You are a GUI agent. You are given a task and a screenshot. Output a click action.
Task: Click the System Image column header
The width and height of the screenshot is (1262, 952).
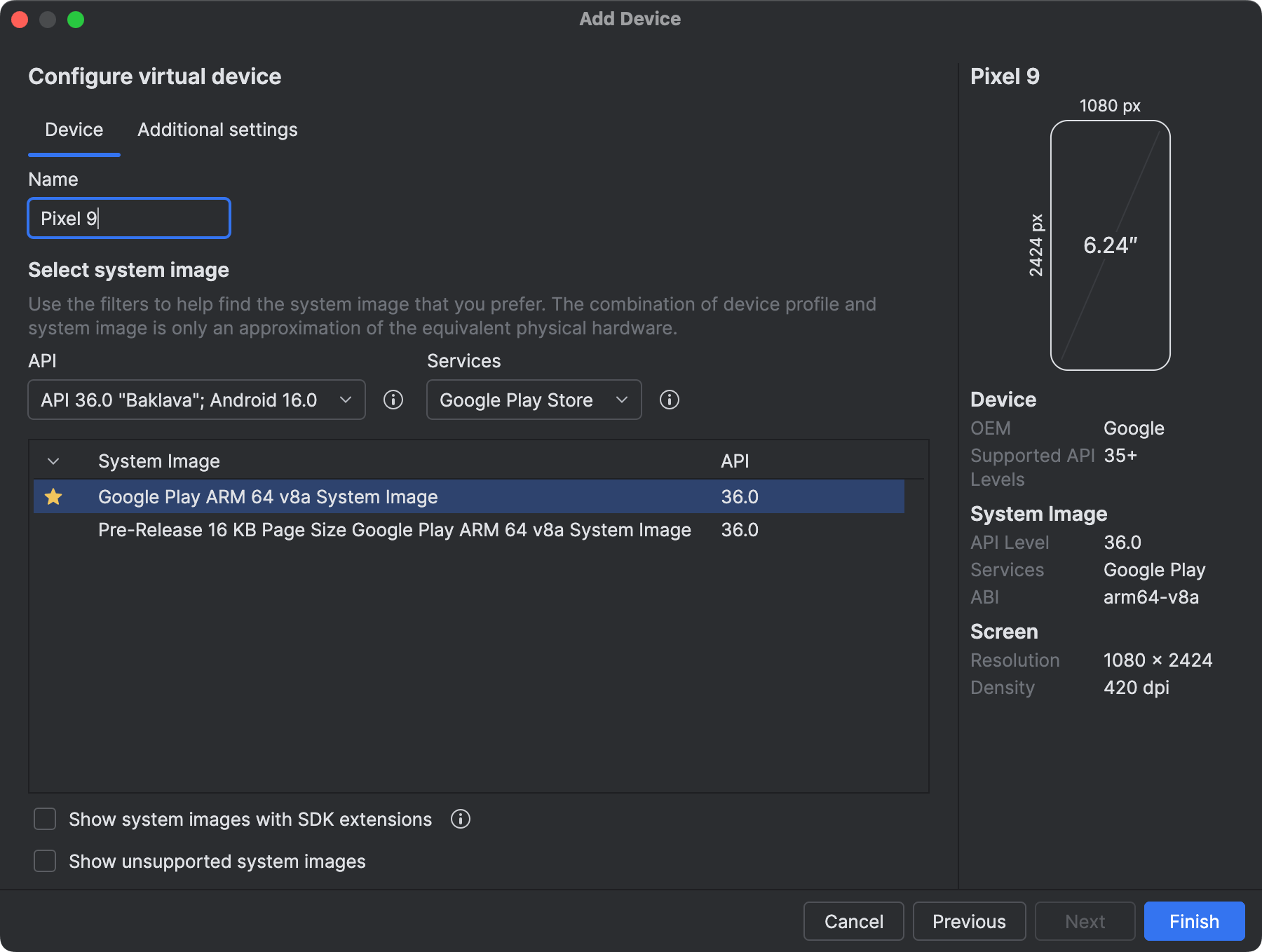point(158,461)
